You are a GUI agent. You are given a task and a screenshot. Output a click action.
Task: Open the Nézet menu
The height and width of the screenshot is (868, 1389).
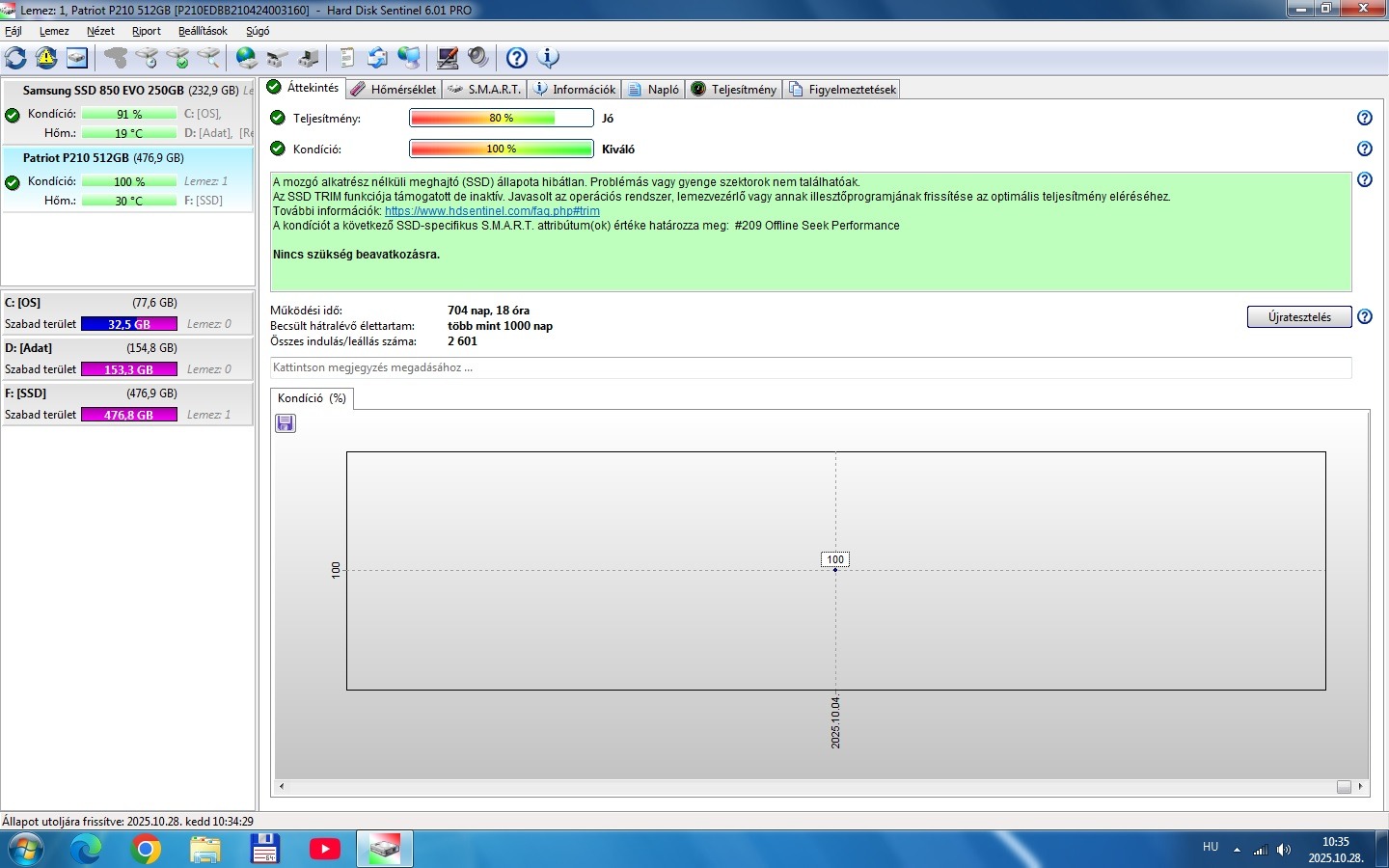pos(100,31)
